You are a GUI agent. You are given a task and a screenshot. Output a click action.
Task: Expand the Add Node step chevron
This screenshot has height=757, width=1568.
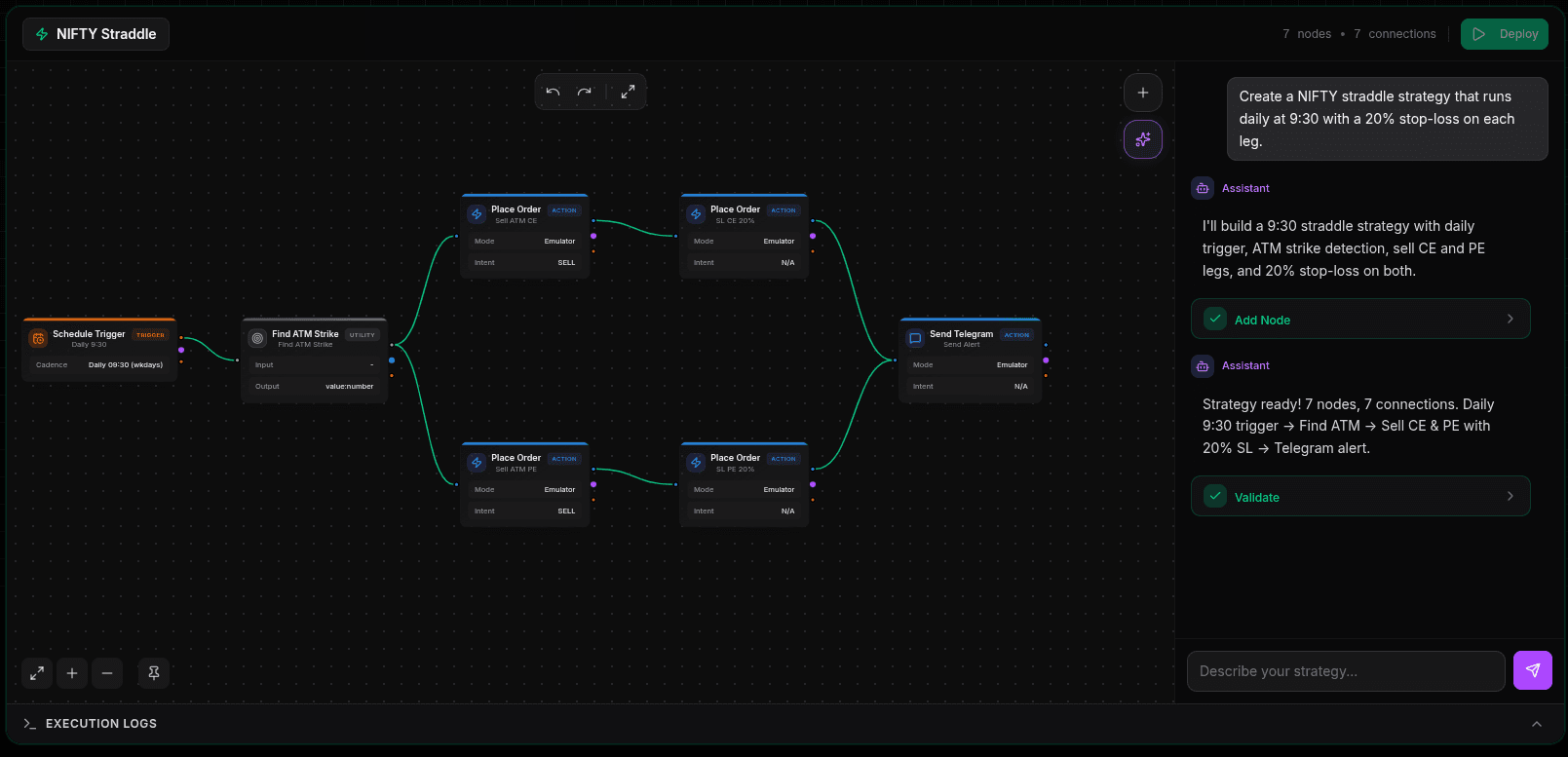click(x=1511, y=319)
